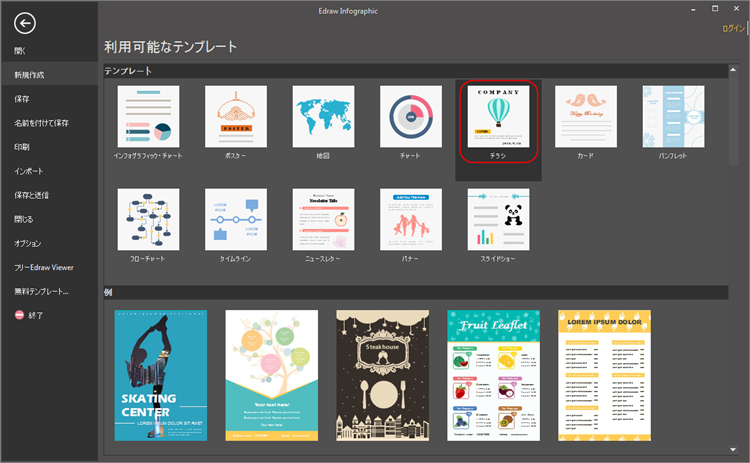Open the Fruit Leaflet example thumbnail
This screenshot has height=463, width=750.
(x=493, y=375)
